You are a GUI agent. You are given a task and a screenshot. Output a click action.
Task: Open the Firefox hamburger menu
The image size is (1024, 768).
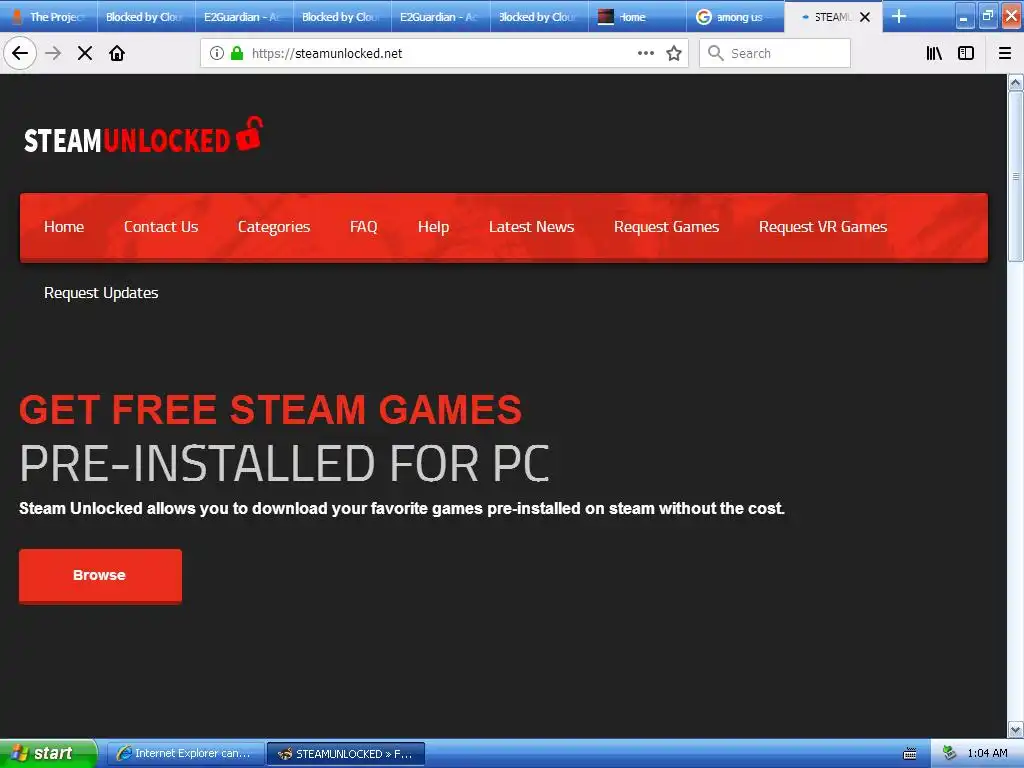pos(1005,53)
